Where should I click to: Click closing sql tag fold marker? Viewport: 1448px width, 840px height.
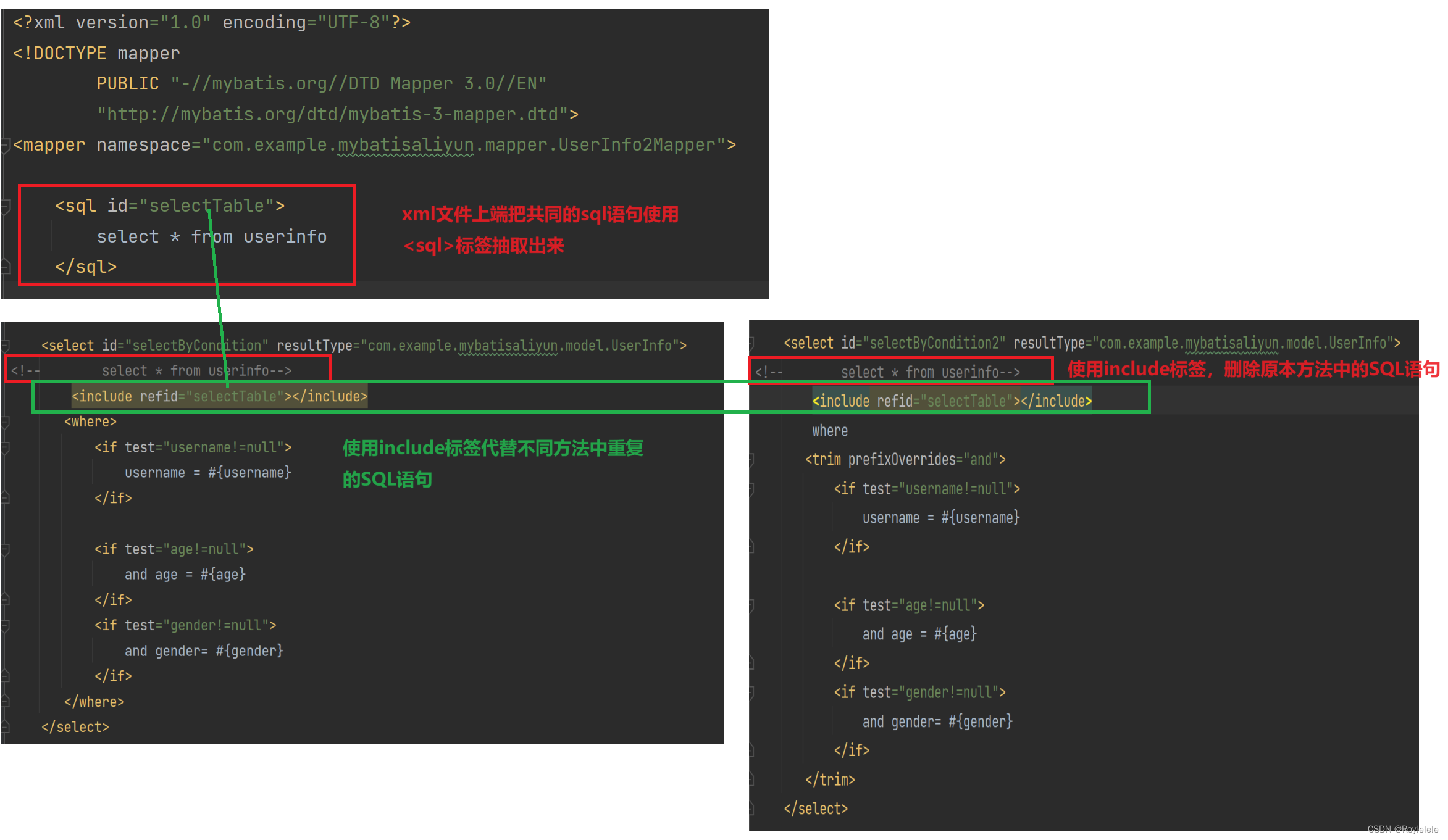[6, 267]
